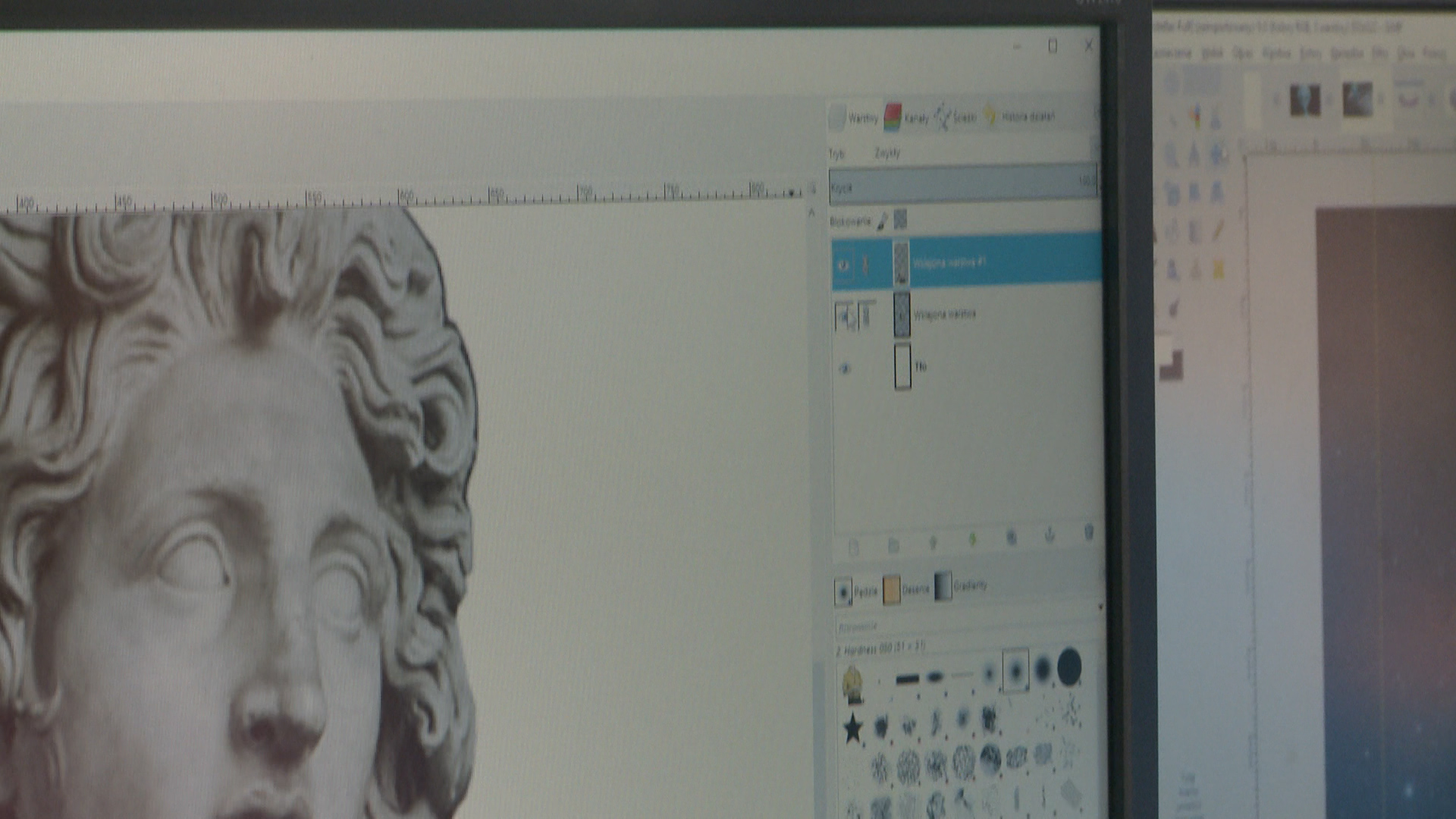Create a new layer with the page icon
1456x819 pixels.
[854, 547]
